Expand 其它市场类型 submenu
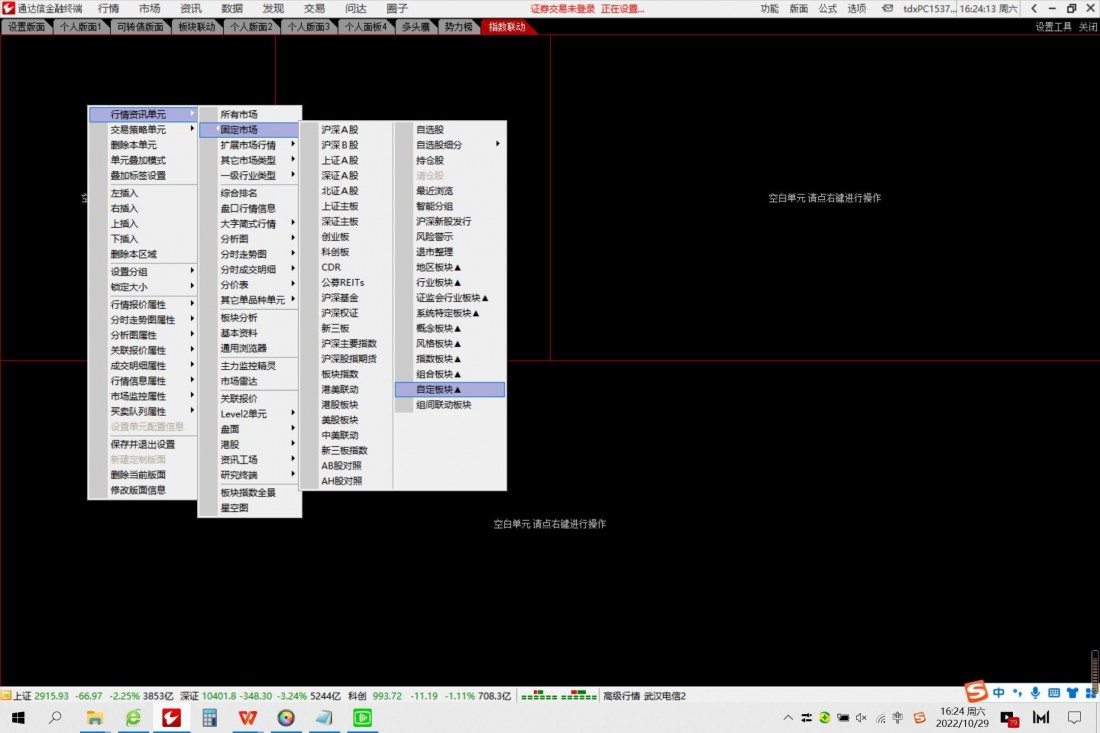 click(250, 161)
